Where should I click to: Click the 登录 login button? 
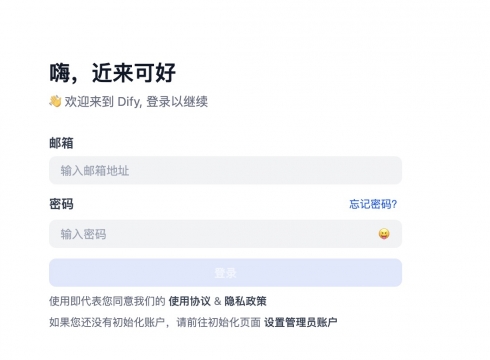coord(225,273)
